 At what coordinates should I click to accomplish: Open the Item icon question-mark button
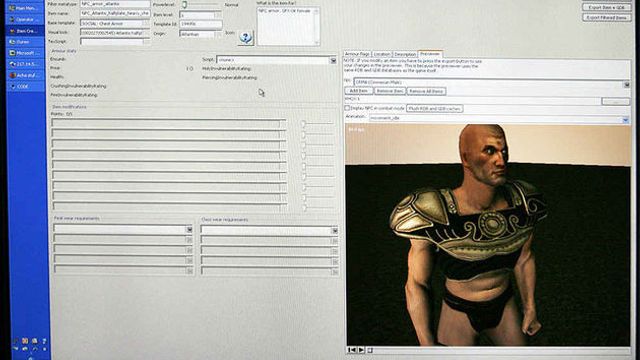click(x=246, y=38)
